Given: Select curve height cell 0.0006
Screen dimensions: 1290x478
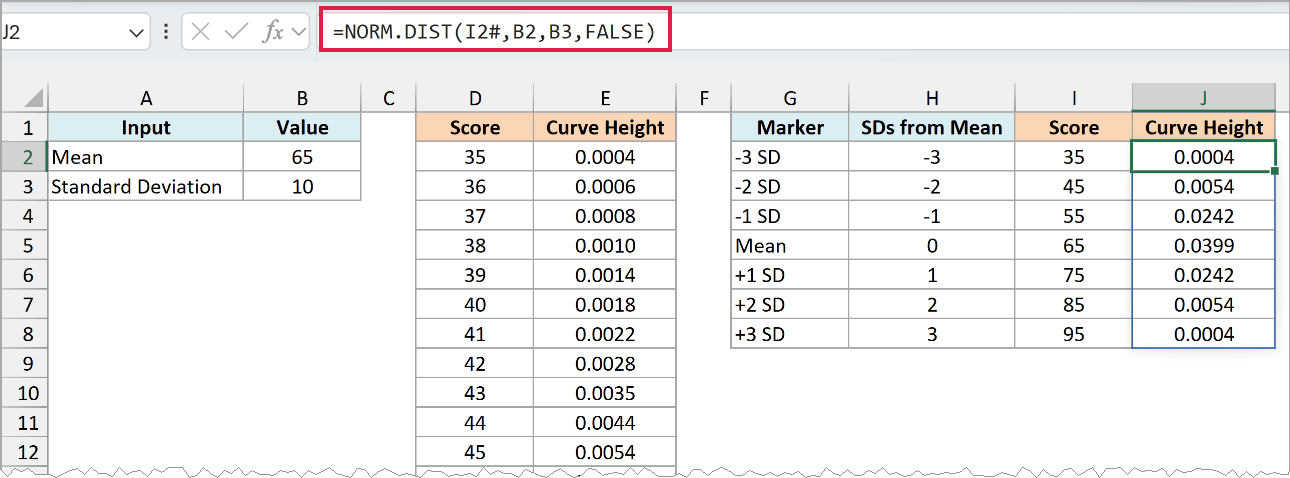Looking at the screenshot, I should [x=605, y=186].
